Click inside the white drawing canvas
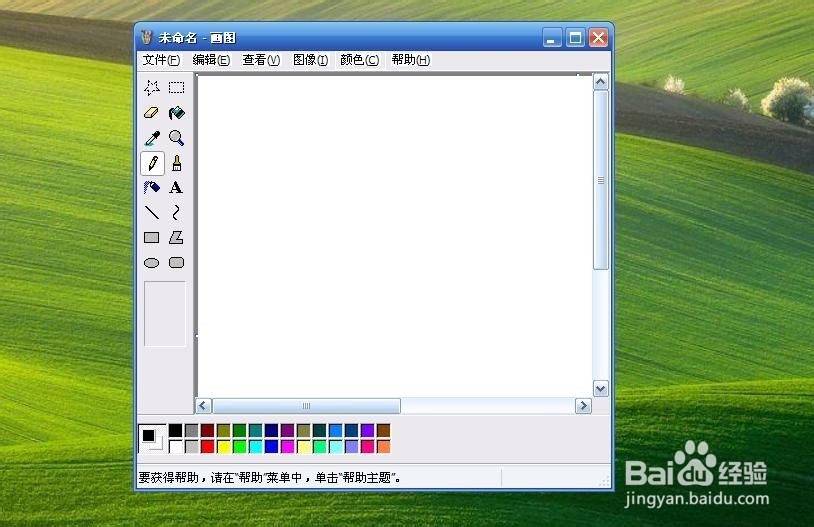Screen dimensions: 814x527 click(395, 236)
